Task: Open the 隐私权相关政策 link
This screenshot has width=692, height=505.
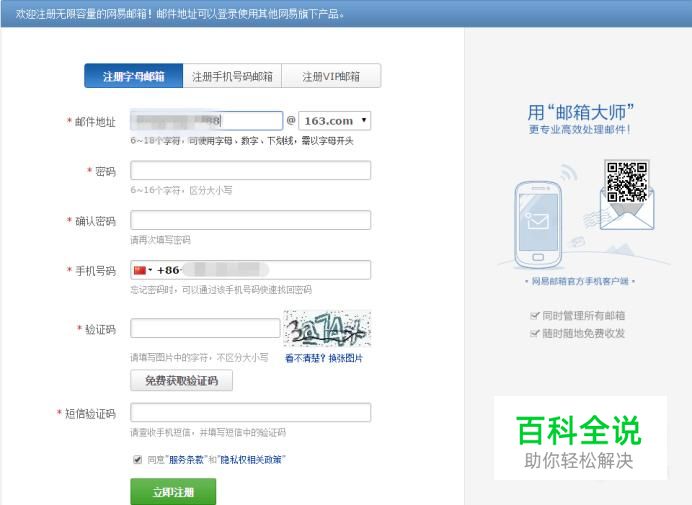Action: 251,460
